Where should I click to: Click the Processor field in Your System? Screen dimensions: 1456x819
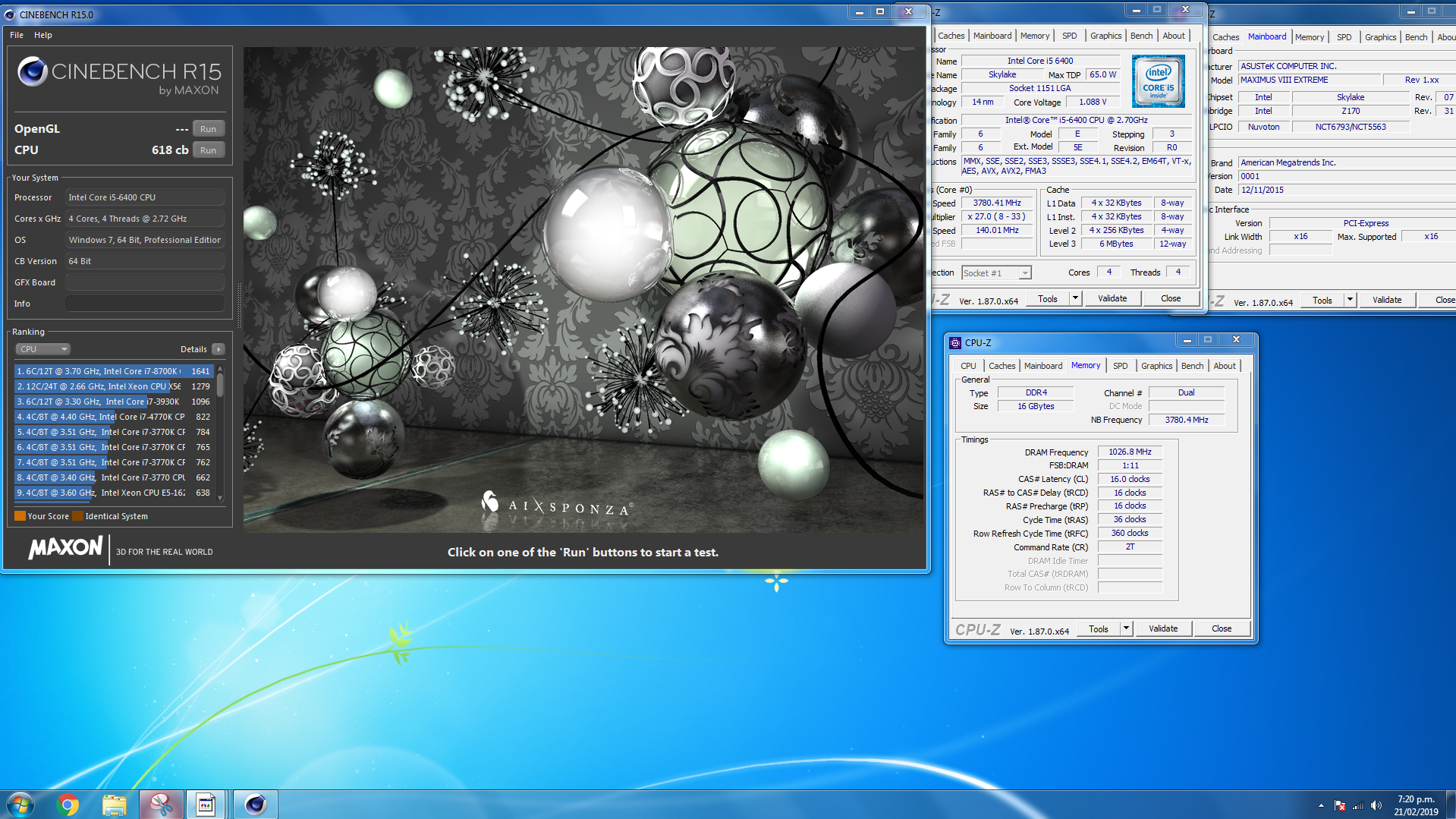(145, 197)
